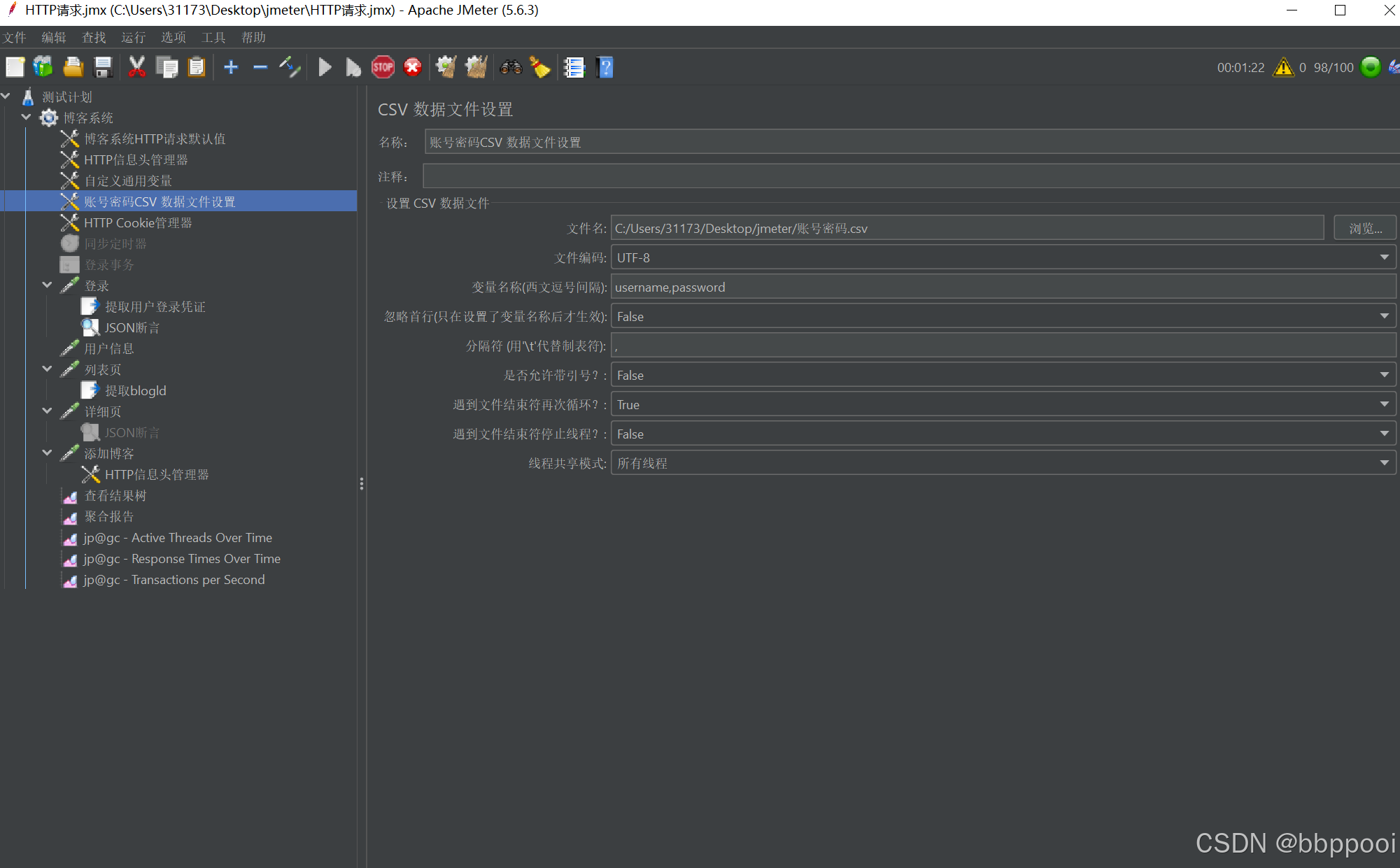
Task: Collapse the 博客系统 thread group node
Action: [x=27, y=118]
